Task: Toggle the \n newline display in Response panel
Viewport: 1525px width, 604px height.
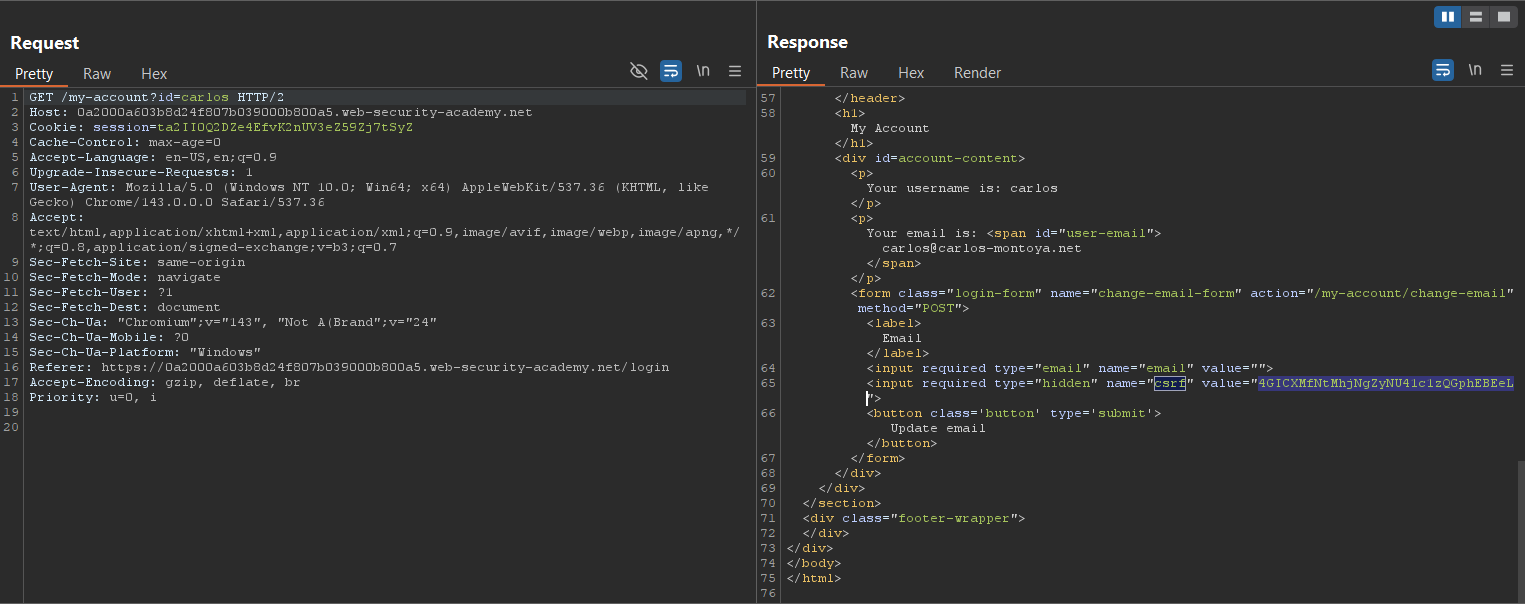Action: click(1475, 70)
